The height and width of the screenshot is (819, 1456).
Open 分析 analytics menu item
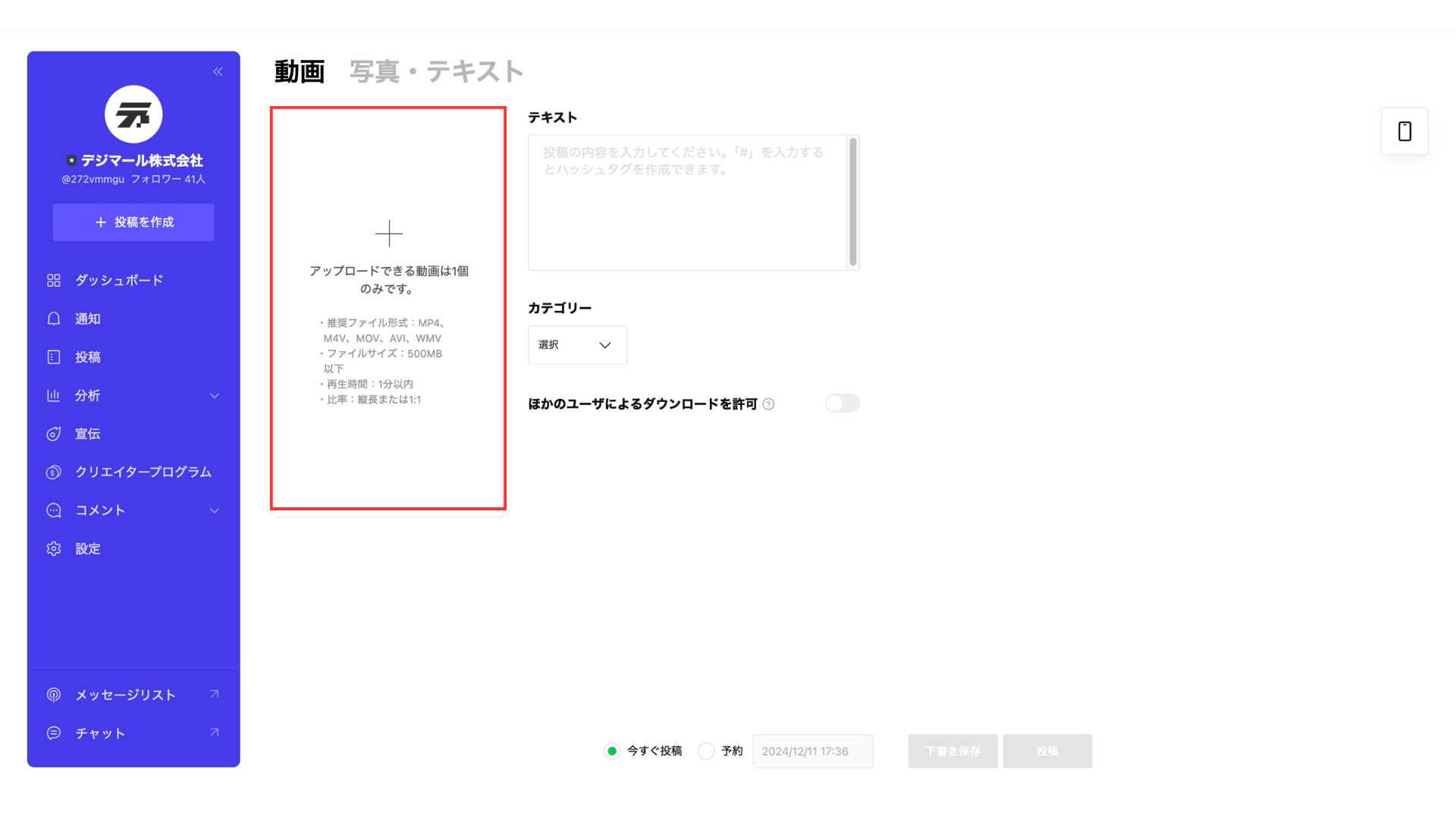click(87, 396)
